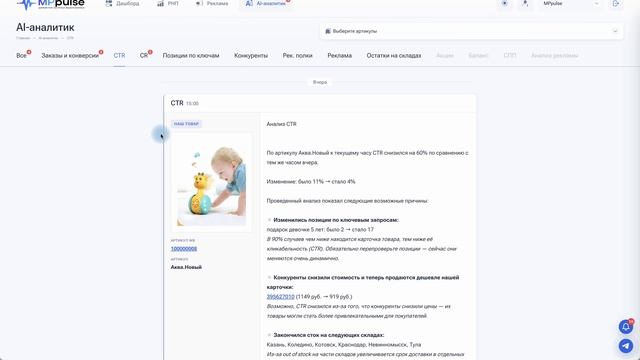Click the СПП tab
The height and width of the screenshot is (360, 640).
(x=510, y=56)
